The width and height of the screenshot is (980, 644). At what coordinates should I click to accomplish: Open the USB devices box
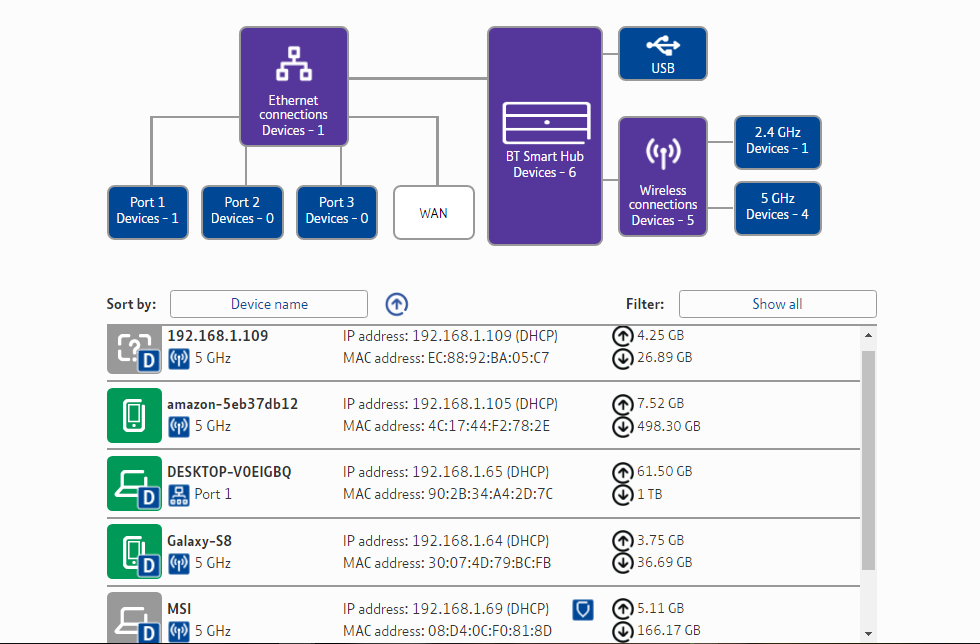(662, 54)
